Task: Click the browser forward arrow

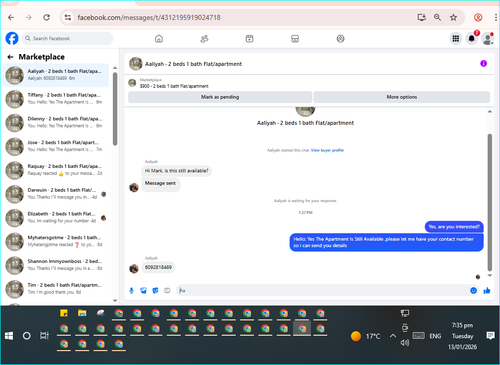Action: point(29,17)
